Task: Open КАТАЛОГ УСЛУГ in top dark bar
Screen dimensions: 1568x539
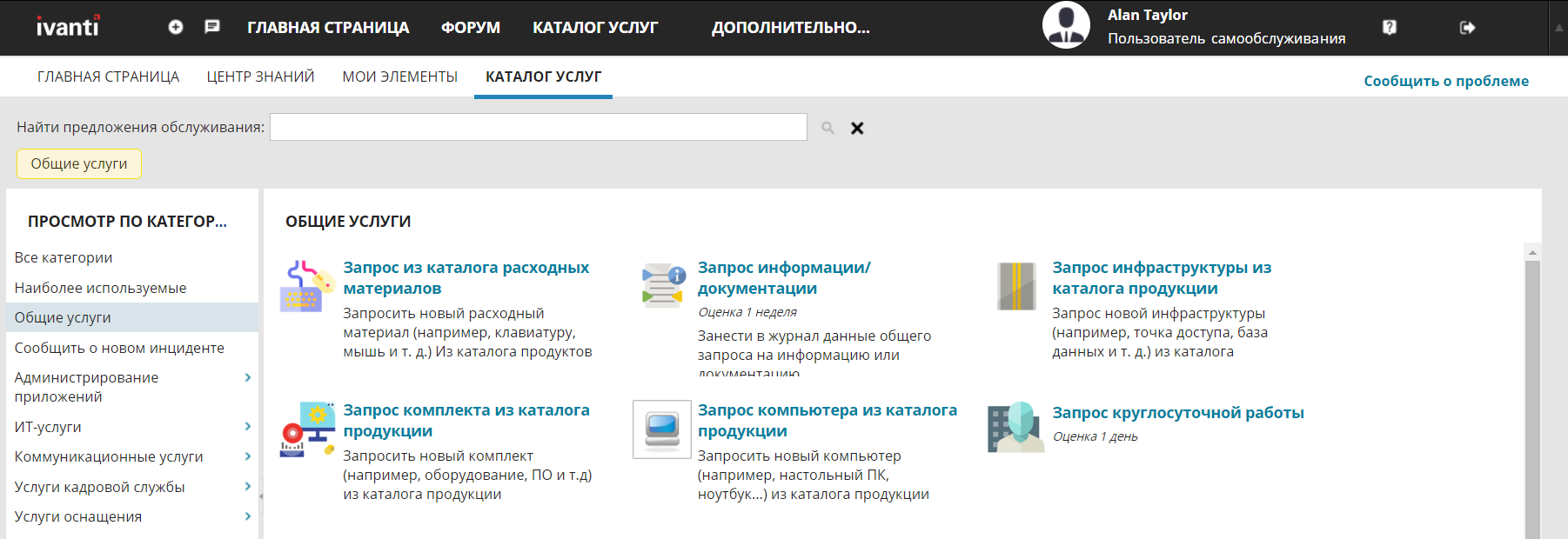Action: pos(595,28)
